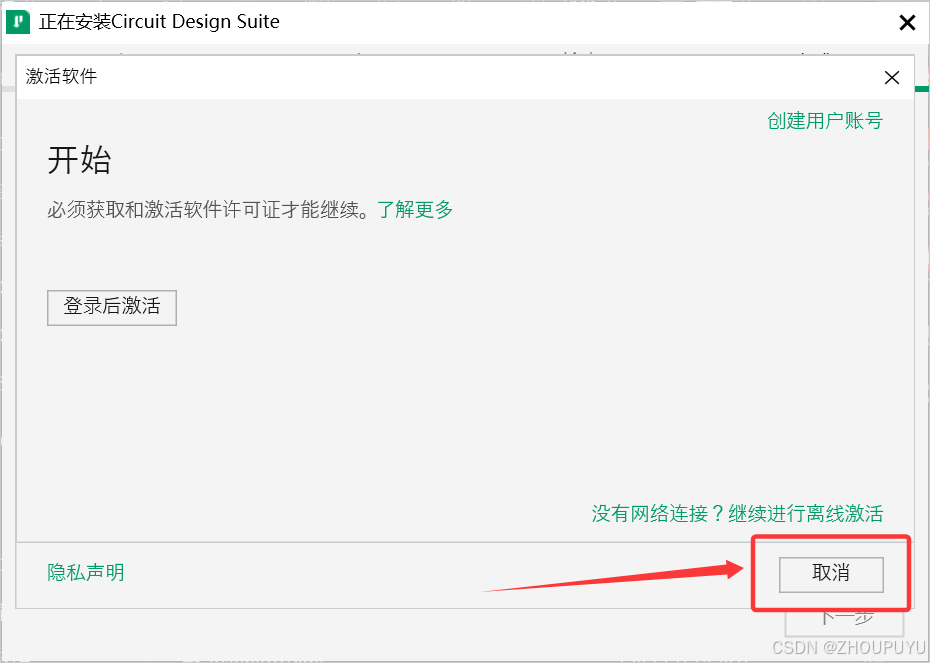Viewport: 930px width, 663px height.
Task: Open the 隐私声明 link
Action: click(x=86, y=572)
